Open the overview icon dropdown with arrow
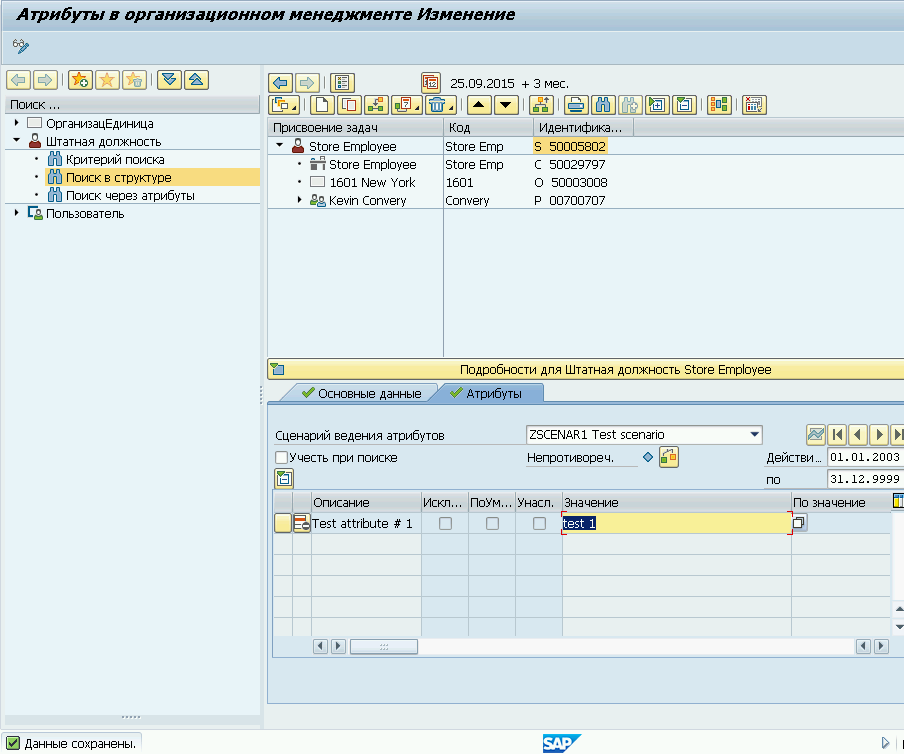The image size is (904, 754). tap(284, 105)
